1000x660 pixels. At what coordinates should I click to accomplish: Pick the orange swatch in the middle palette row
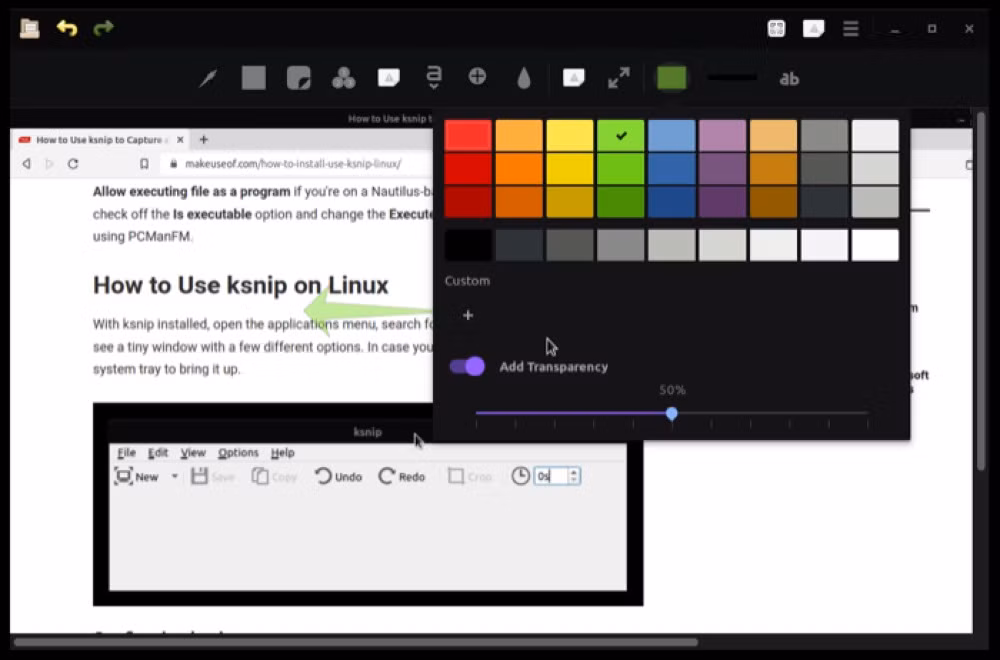(x=519, y=168)
